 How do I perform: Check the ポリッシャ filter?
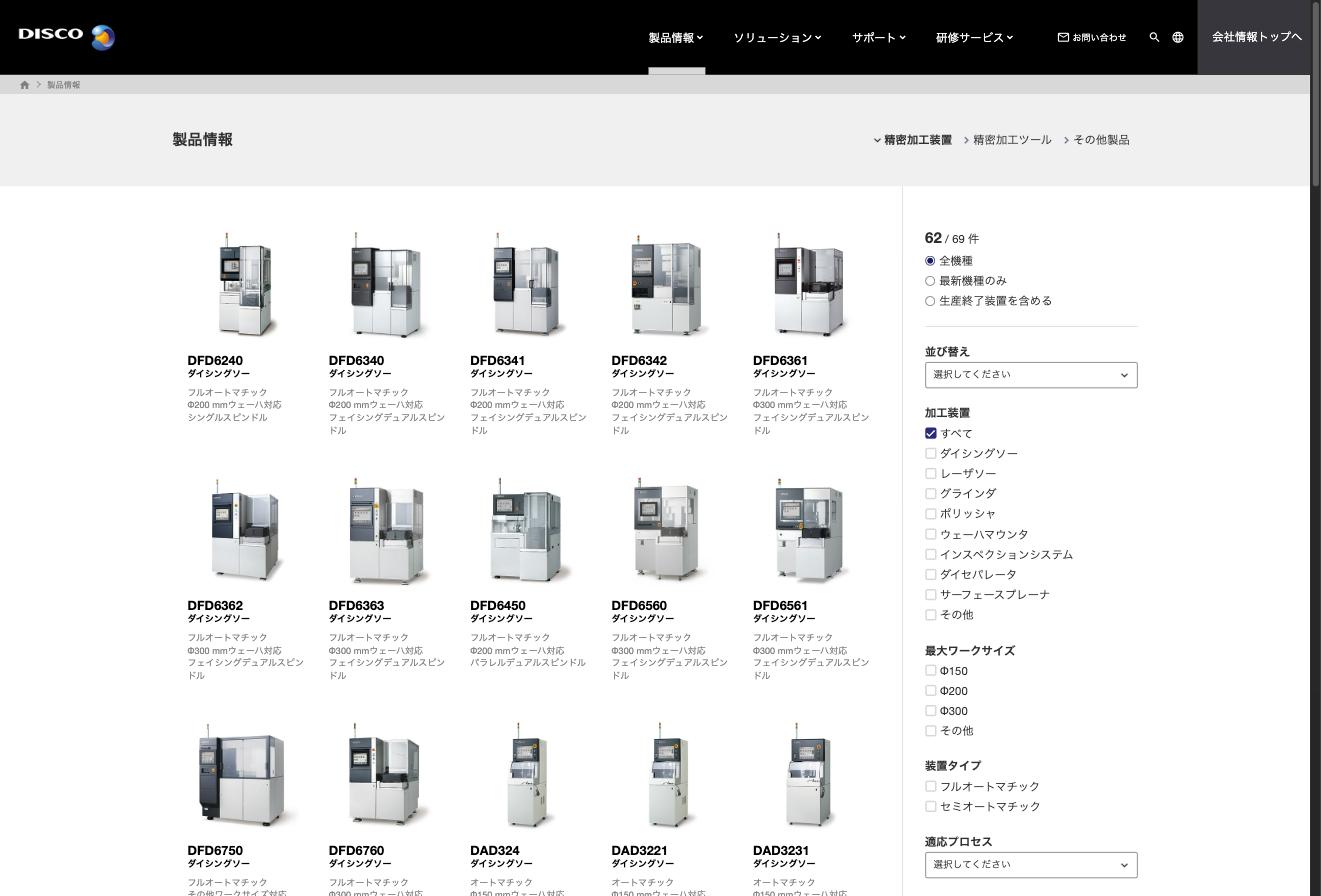[931, 513]
